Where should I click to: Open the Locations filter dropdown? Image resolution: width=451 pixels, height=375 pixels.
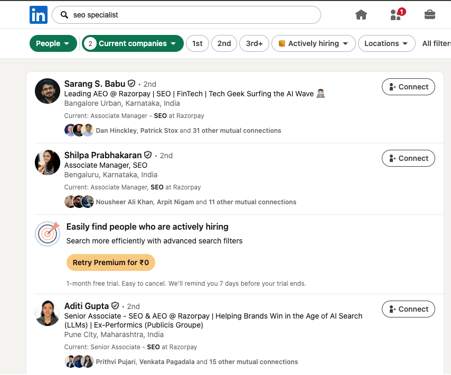(386, 43)
